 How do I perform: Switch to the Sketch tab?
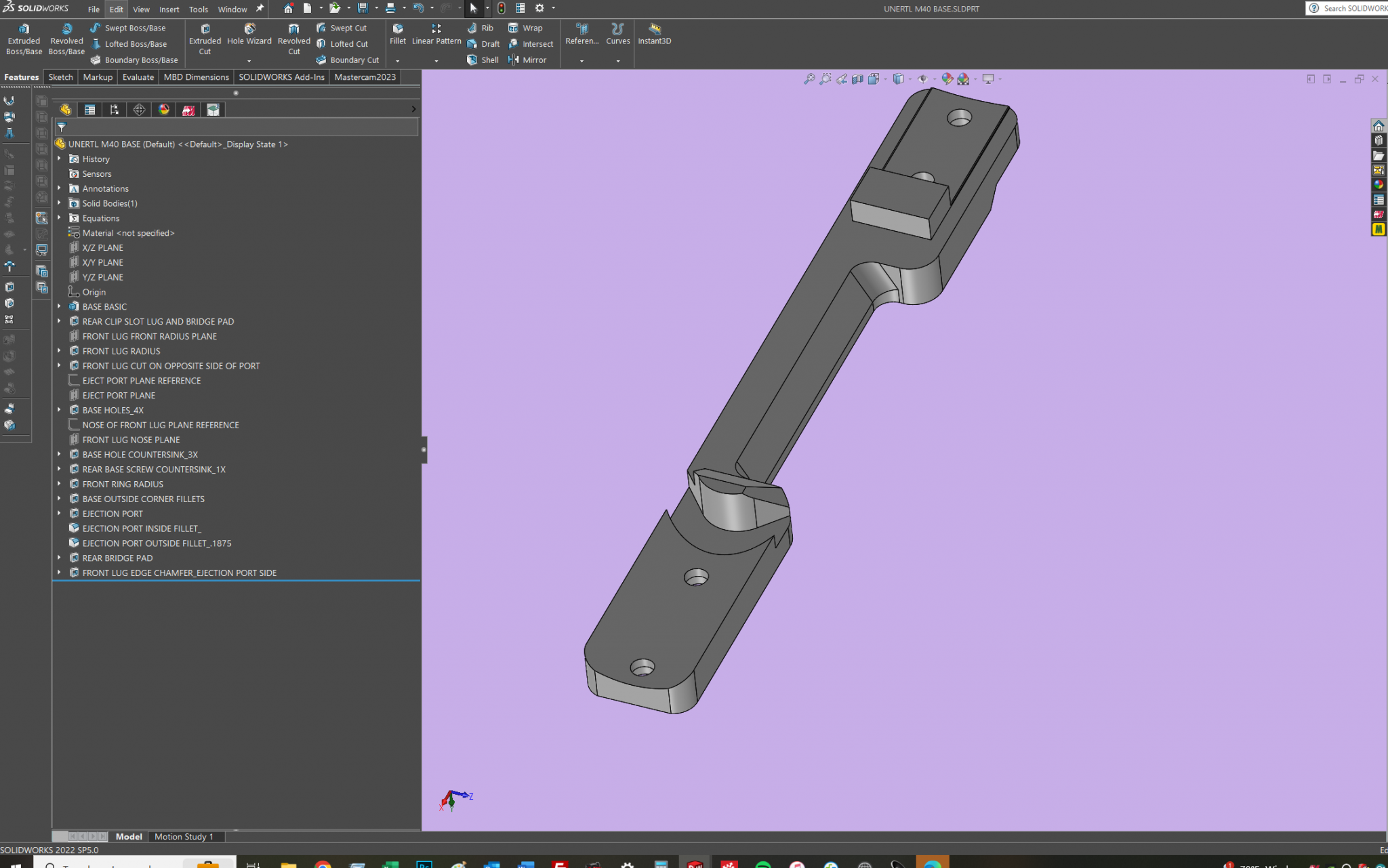pyautogui.click(x=60, y=77)
